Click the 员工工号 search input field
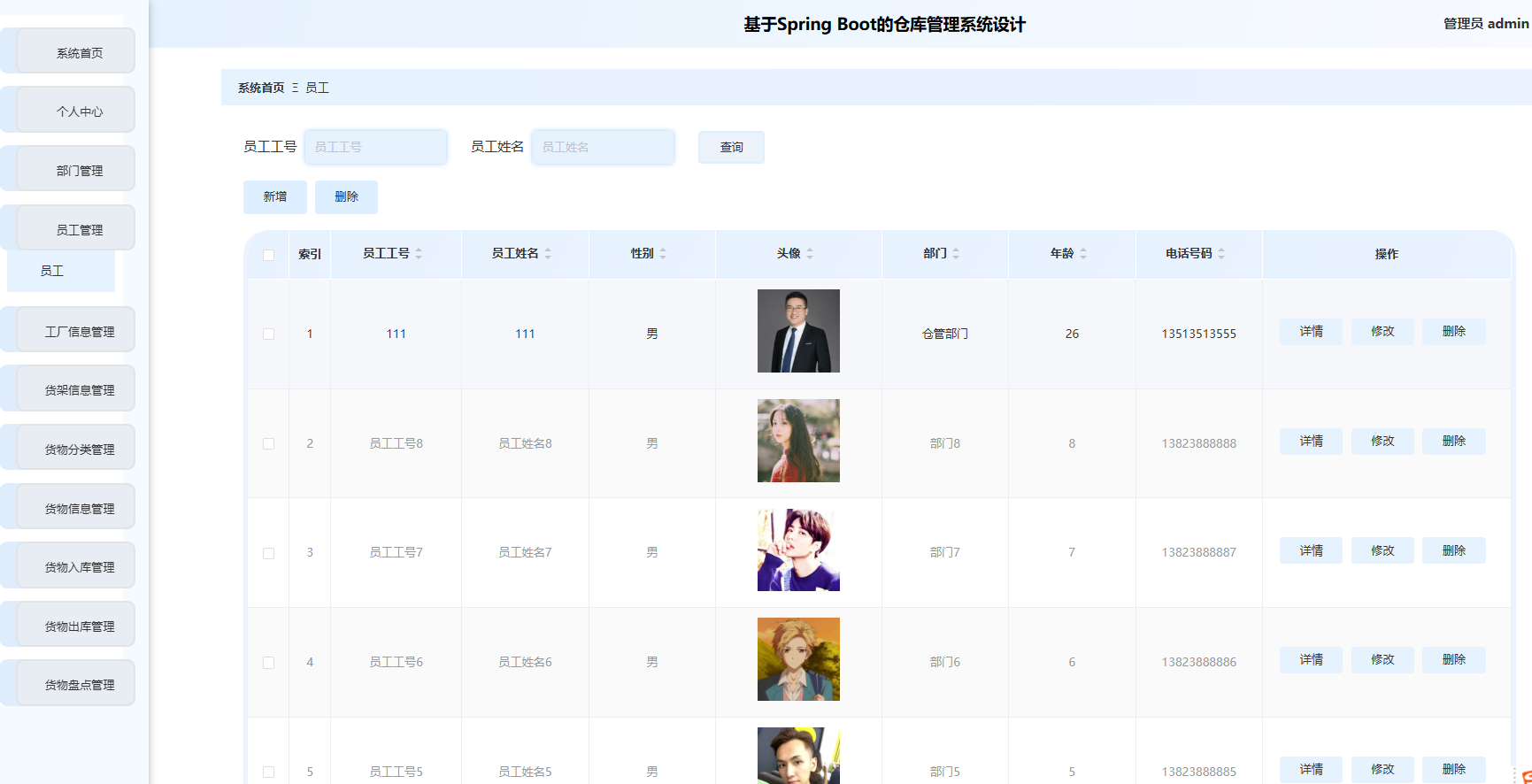Screen dimensions: 1532x784 376,147
